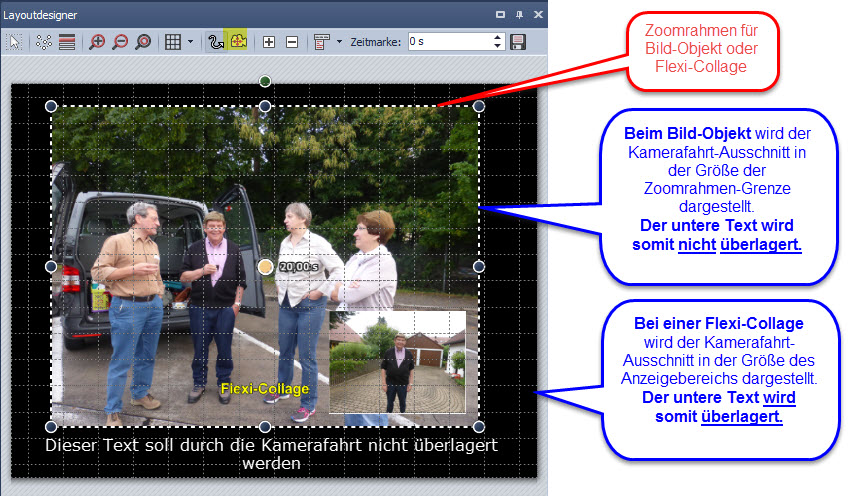Reset zoom with the third magnifier icon
The width and height of the screenshot is (863, 496).
(143, 42)
